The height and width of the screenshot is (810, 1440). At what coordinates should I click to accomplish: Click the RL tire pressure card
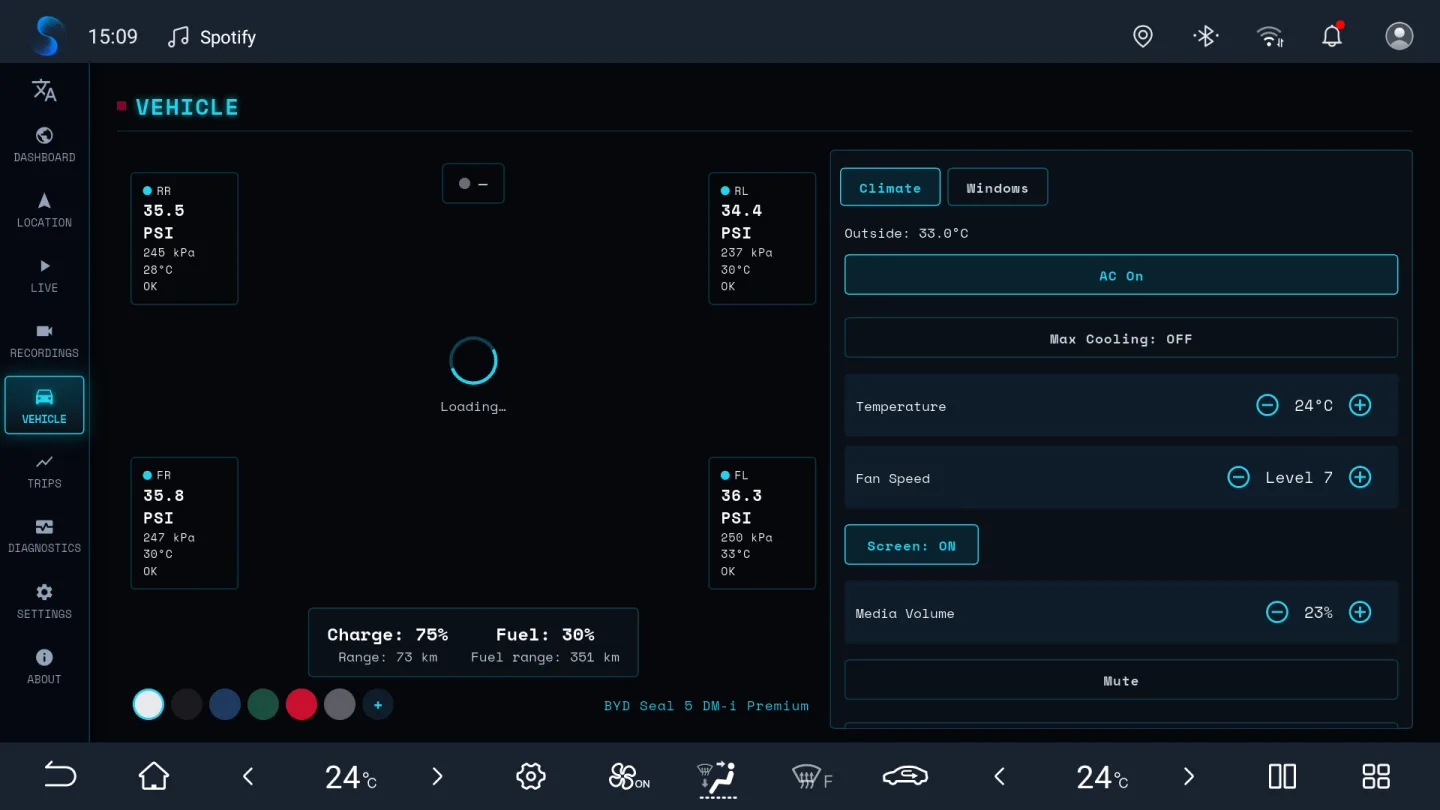point(762,238)
